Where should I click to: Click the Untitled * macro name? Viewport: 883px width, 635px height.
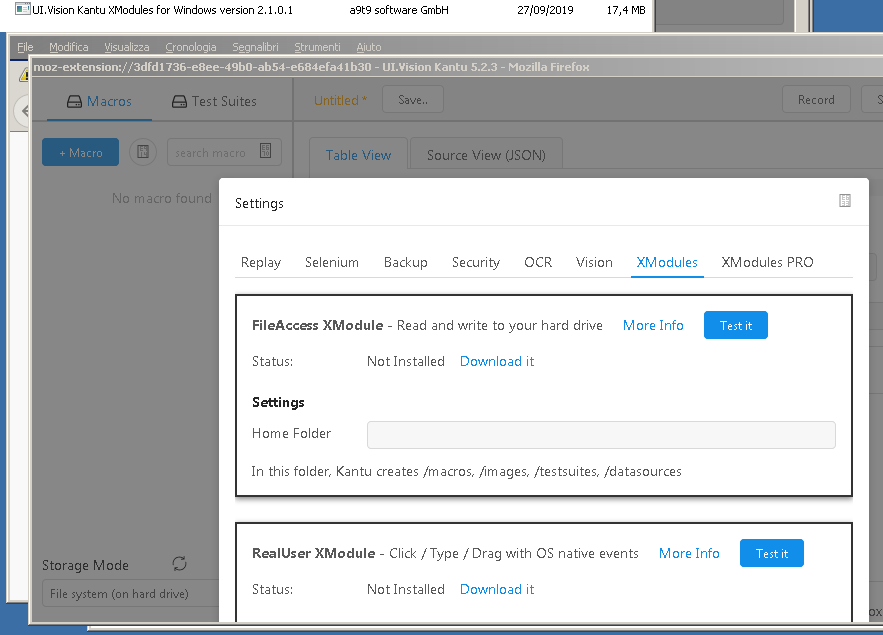(x=340, y=100)
